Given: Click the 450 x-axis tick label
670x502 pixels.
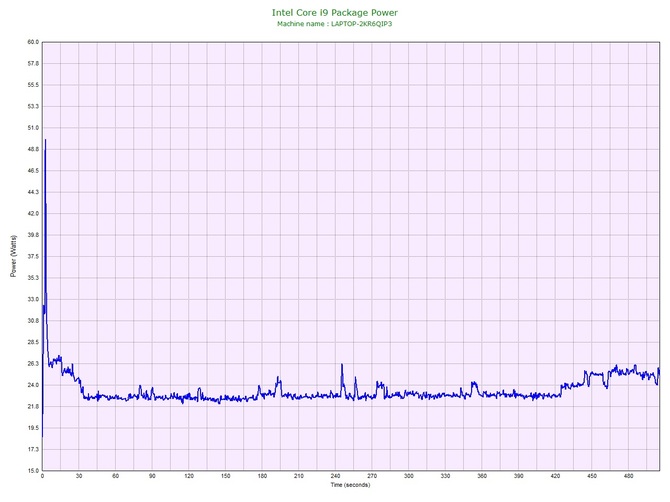Looking at the screenshot, I should (592, 476).
